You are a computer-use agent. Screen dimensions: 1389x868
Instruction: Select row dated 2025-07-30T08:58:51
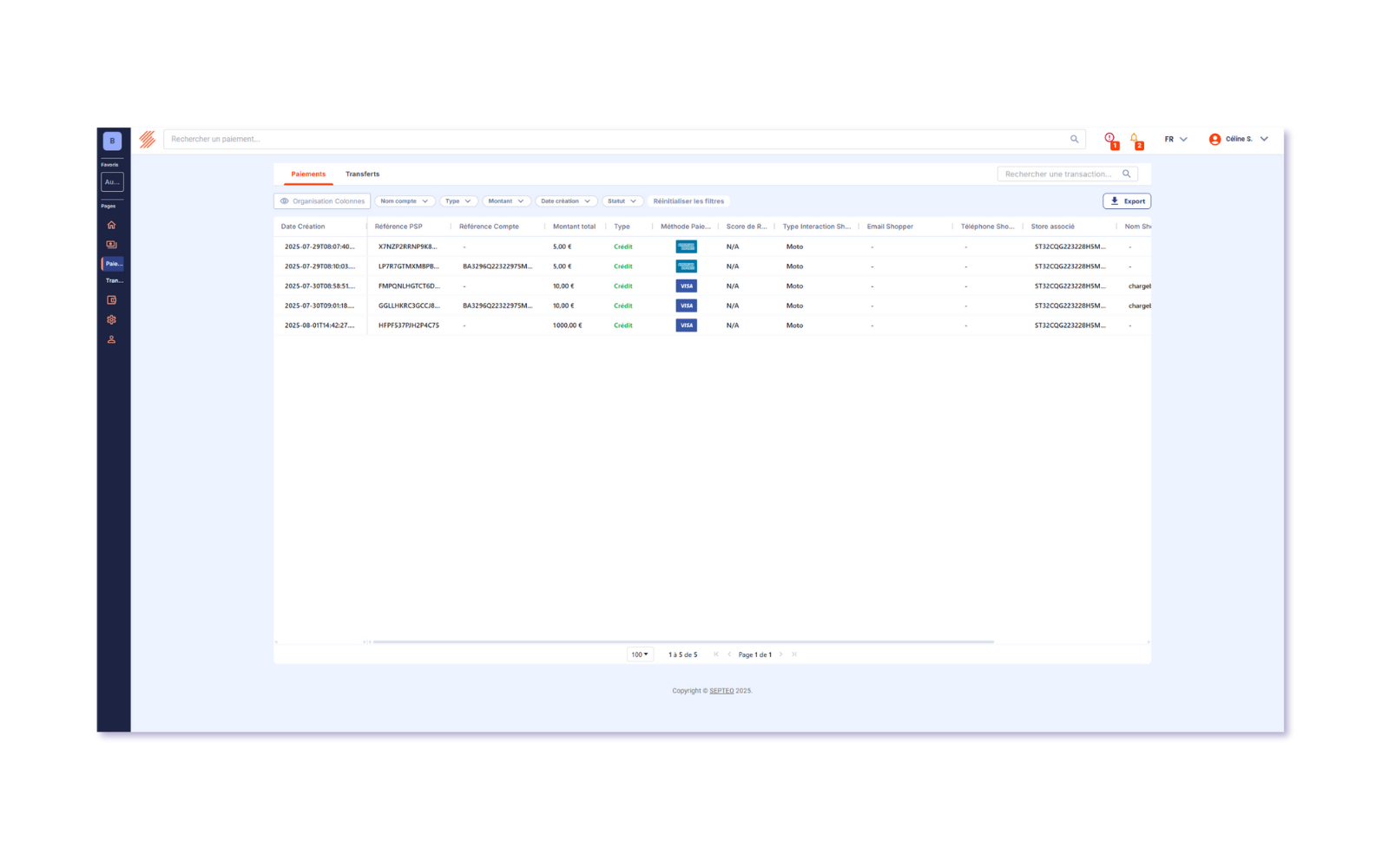click(x=712, y=286)
